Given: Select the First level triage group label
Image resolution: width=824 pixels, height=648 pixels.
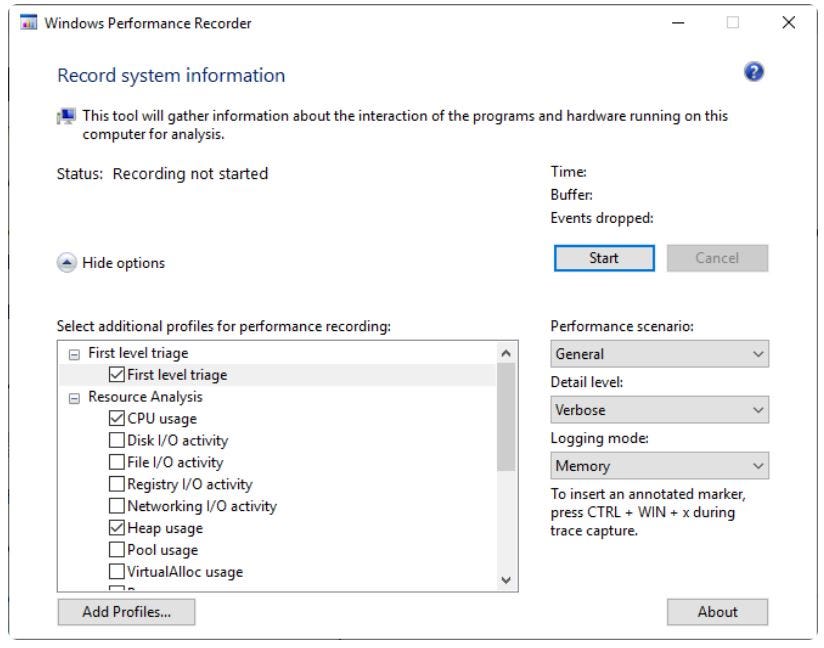Looking at the screenshot, I should click(138, 353).
